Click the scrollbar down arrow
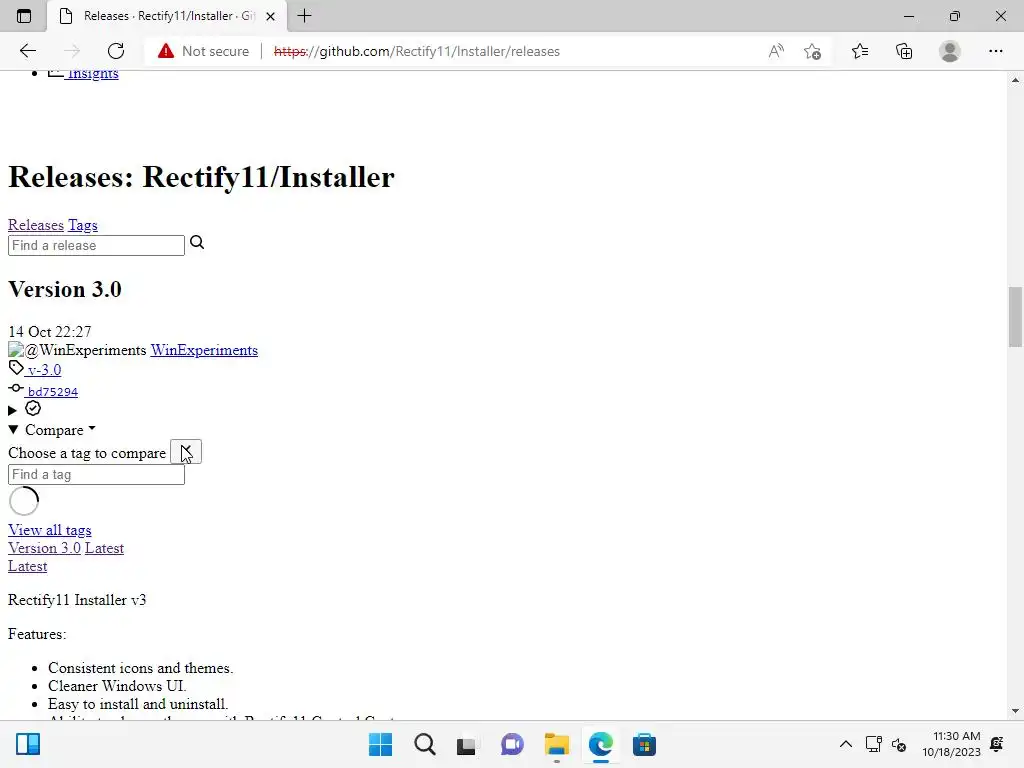 click(x=1015, y=711)
